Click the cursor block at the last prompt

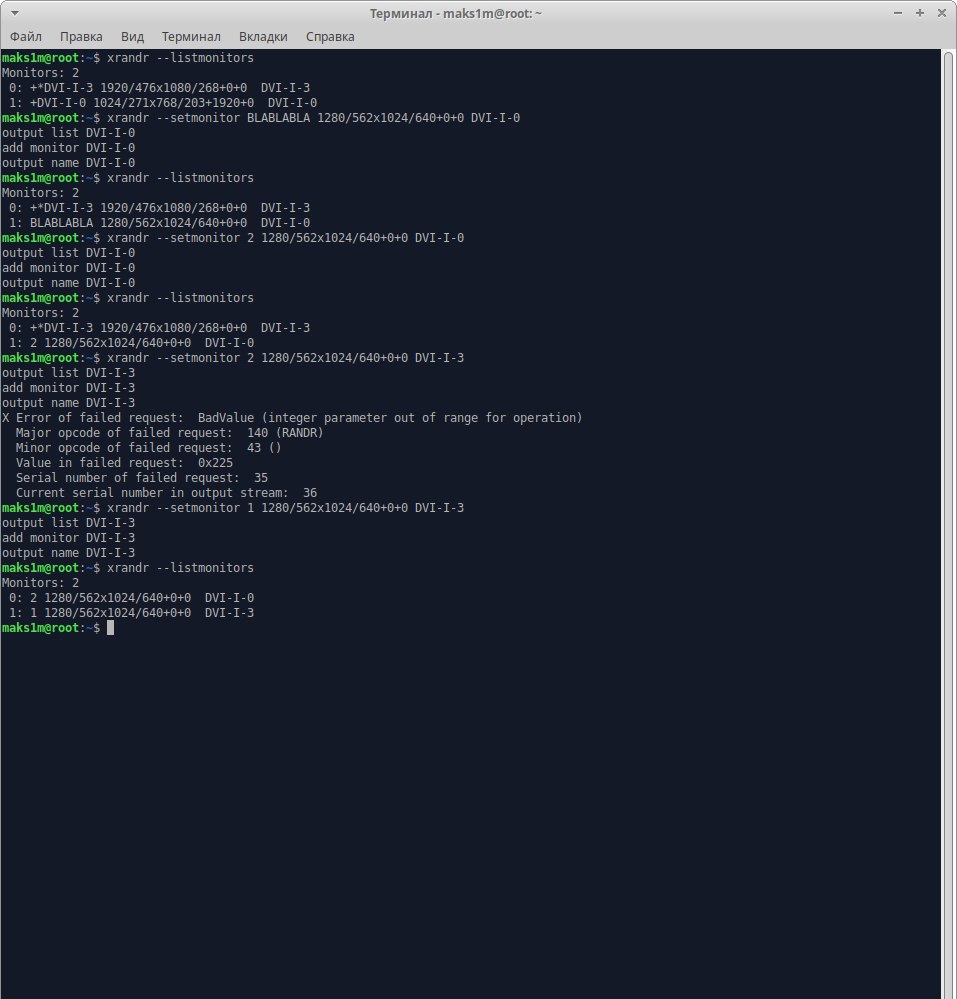(110, 628)
